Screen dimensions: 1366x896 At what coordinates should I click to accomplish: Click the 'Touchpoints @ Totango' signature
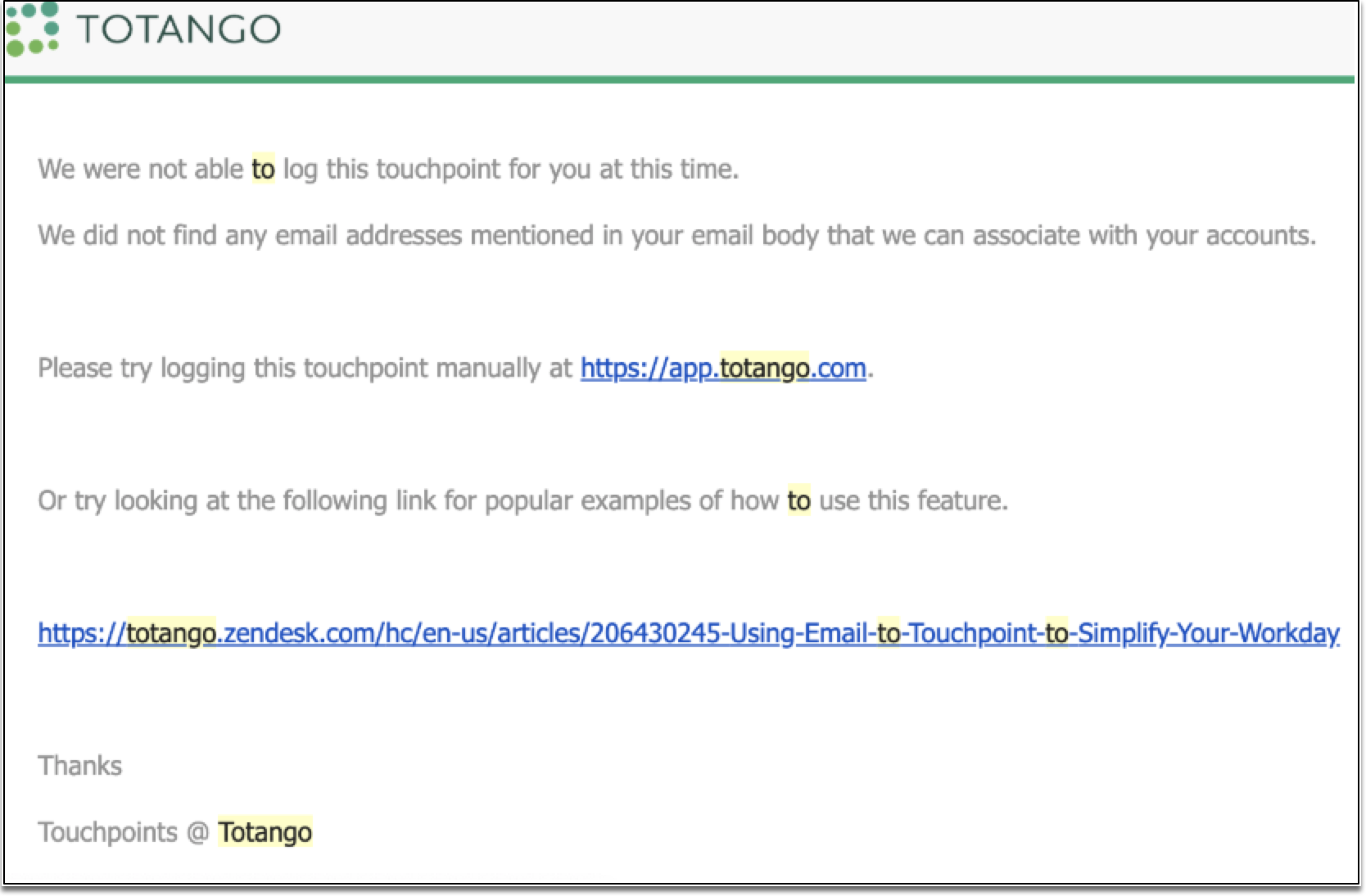pyautogui.click(x=175, y=832)
